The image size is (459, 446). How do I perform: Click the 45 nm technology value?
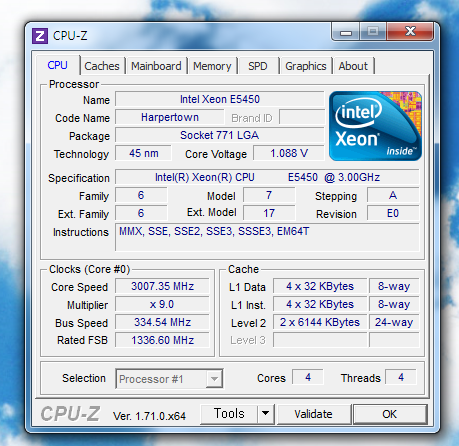click(144, 153)
